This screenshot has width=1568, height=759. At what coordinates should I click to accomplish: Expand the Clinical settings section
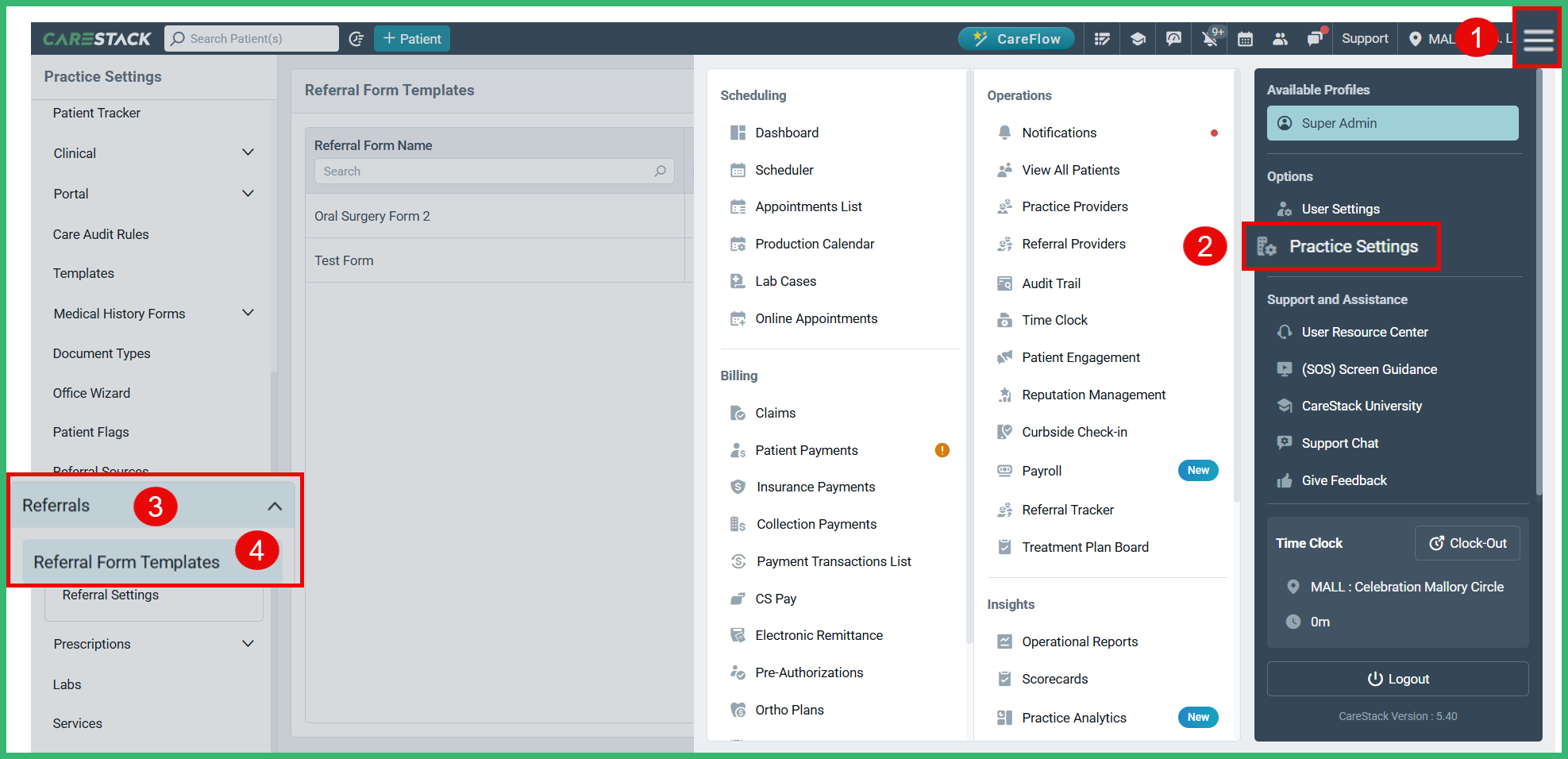[x=248, y=152]
